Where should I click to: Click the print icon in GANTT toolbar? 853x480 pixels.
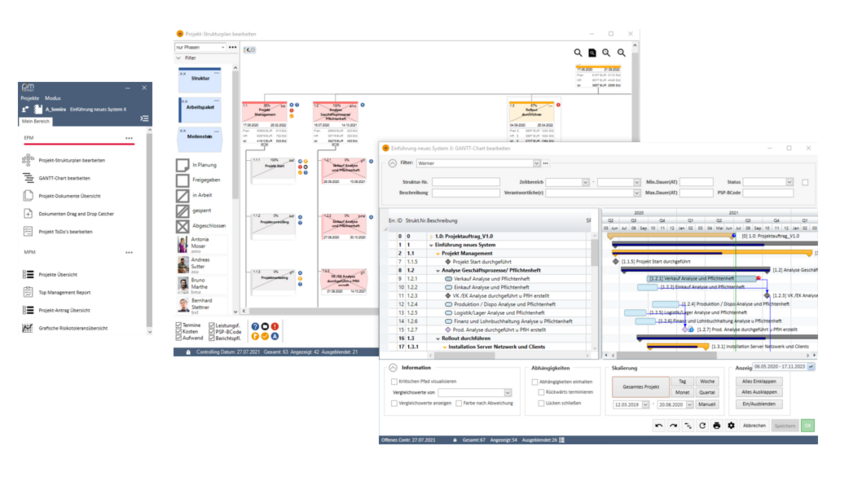(x=716, y=425)
